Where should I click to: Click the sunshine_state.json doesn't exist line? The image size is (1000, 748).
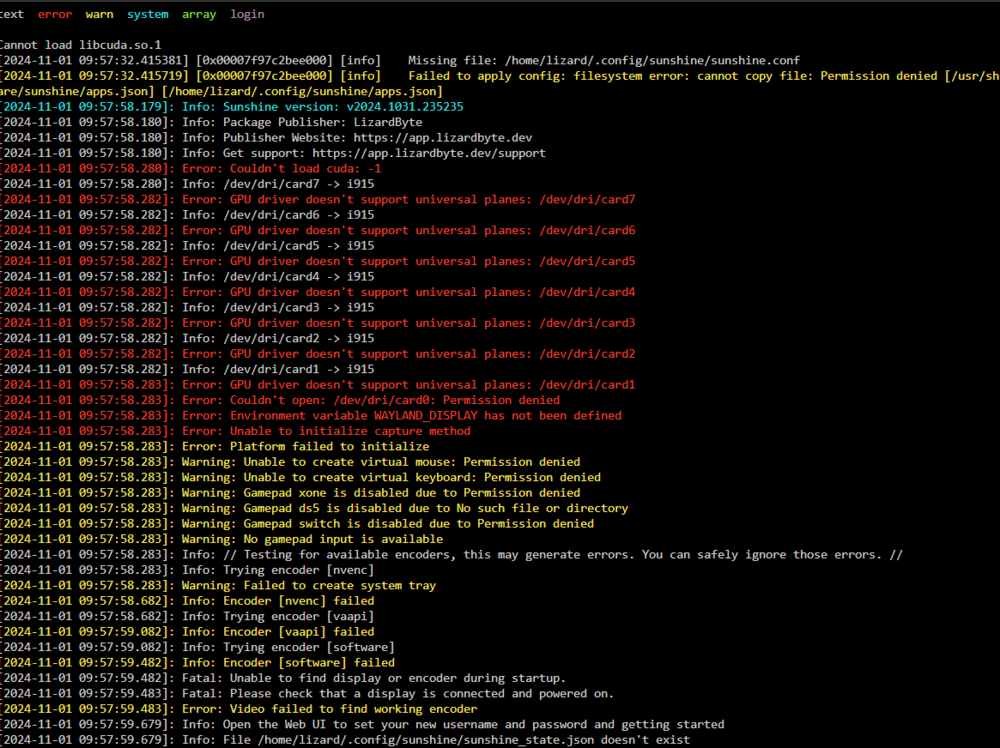345,740
